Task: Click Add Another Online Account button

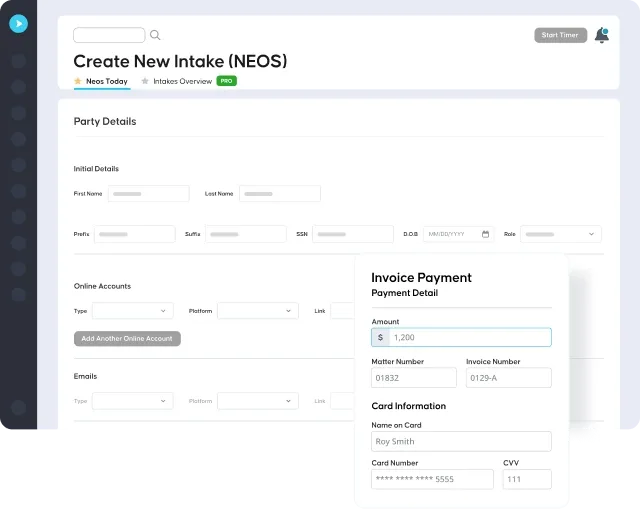Action: 127,339
